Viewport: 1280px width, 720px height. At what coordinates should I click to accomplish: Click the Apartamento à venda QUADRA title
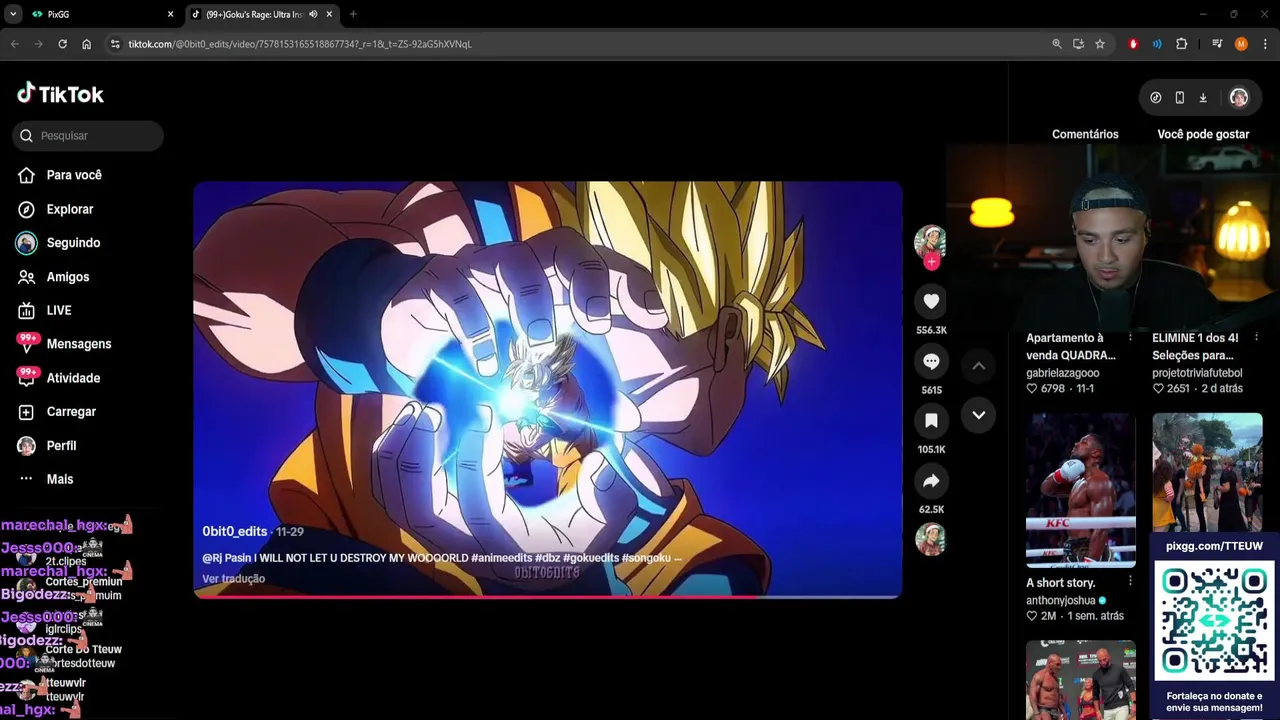1071,347
